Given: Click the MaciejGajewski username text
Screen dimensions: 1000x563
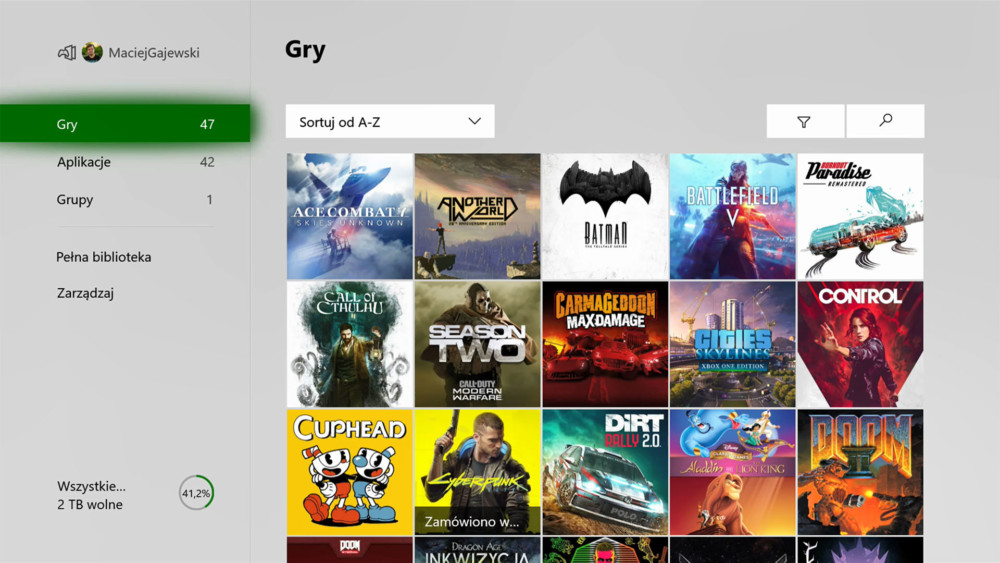Looking at the screenshot, I should [154, 53].
